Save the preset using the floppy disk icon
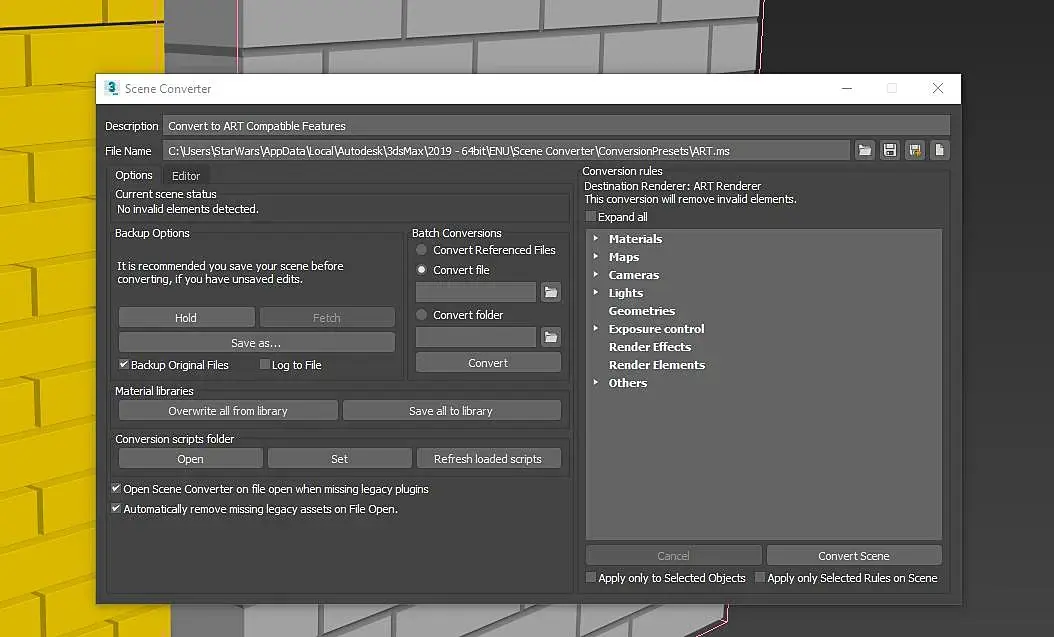The height and width of the screenshot is (637, 1054). [889, 151]
